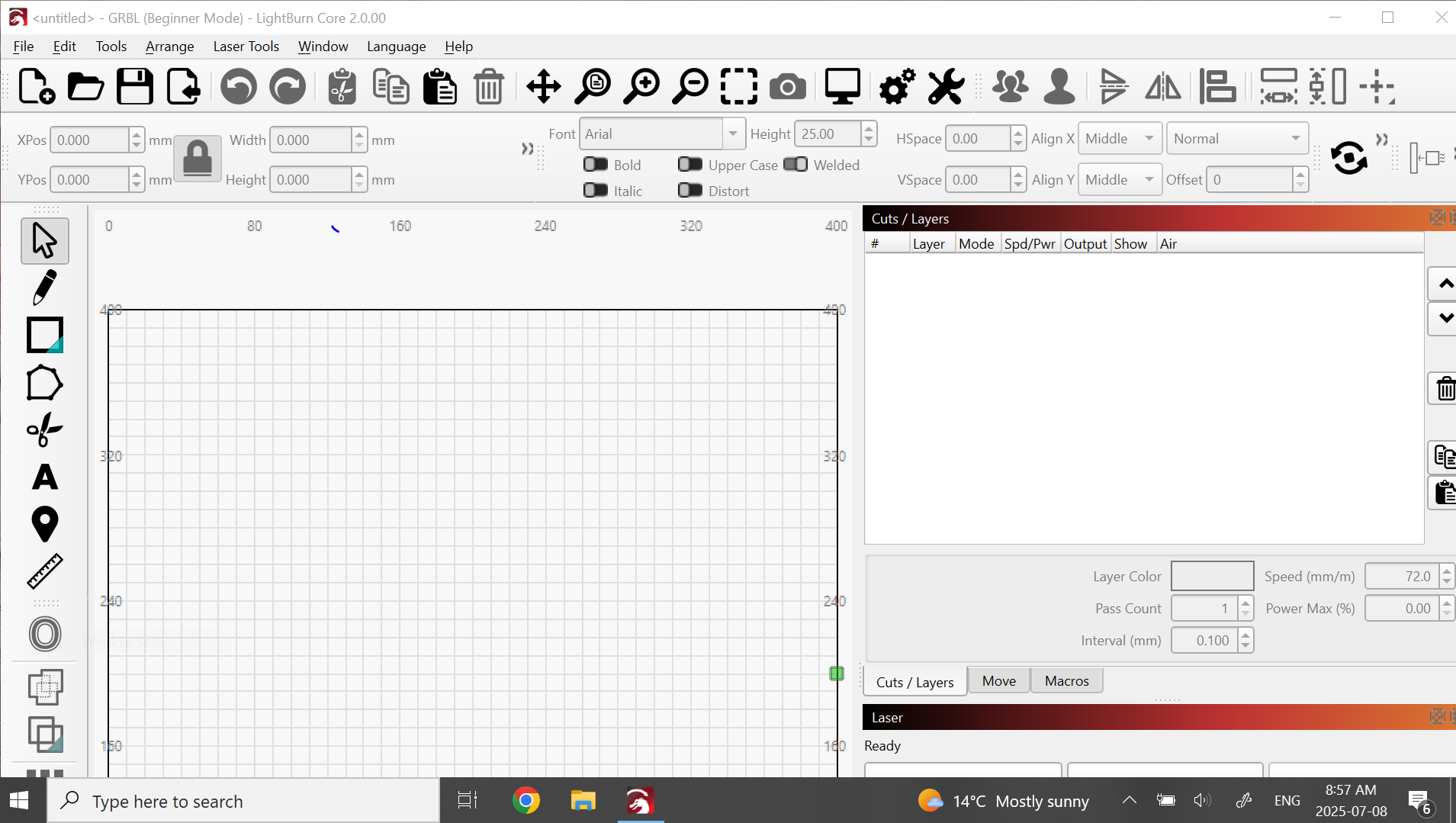Switch to the Macros tab

pos(1066,681)
